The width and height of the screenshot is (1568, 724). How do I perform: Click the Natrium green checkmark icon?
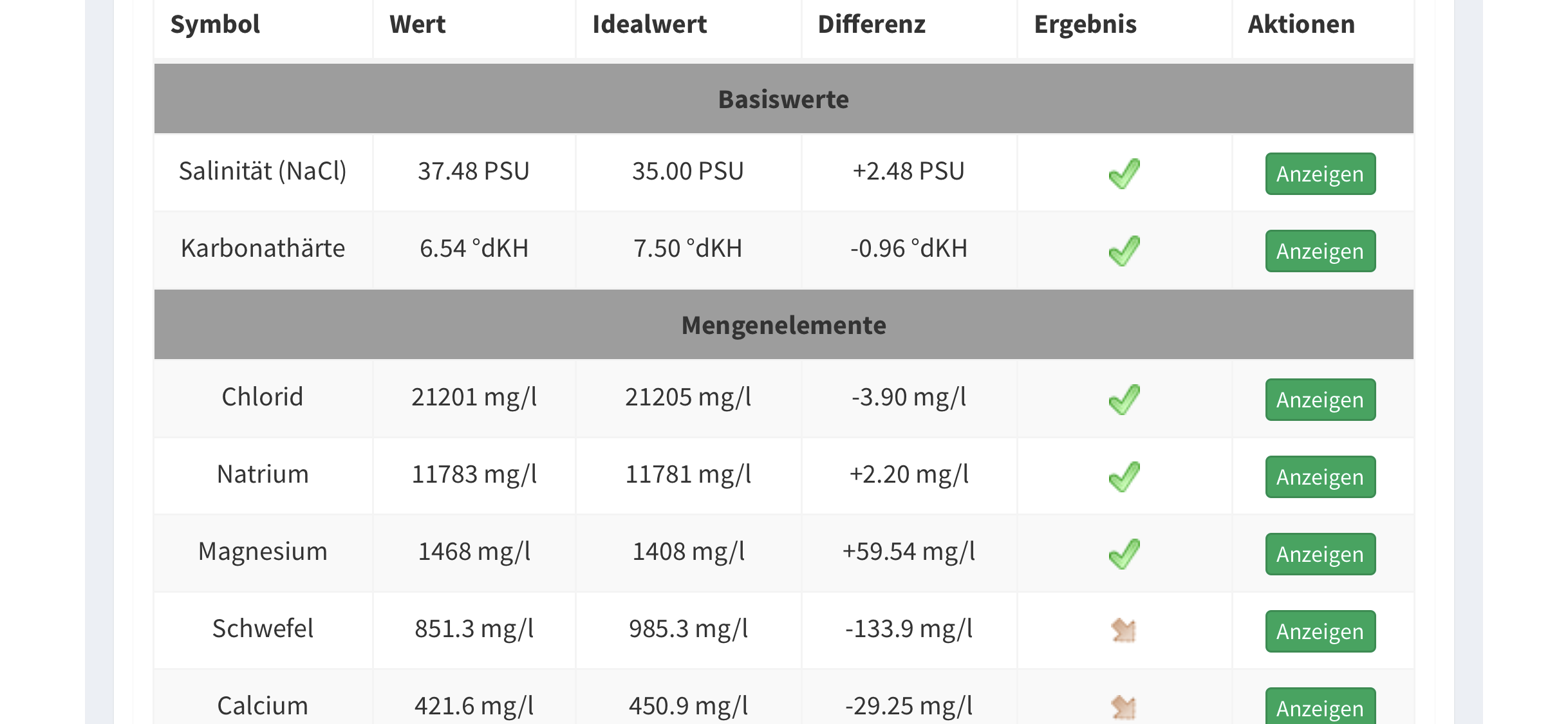tap(1124, 476)
